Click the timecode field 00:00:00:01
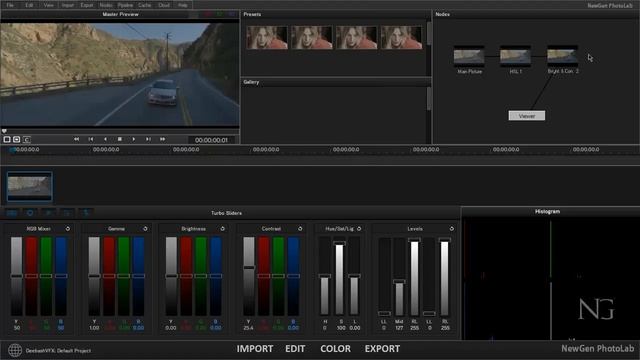 tap(211, 140)
